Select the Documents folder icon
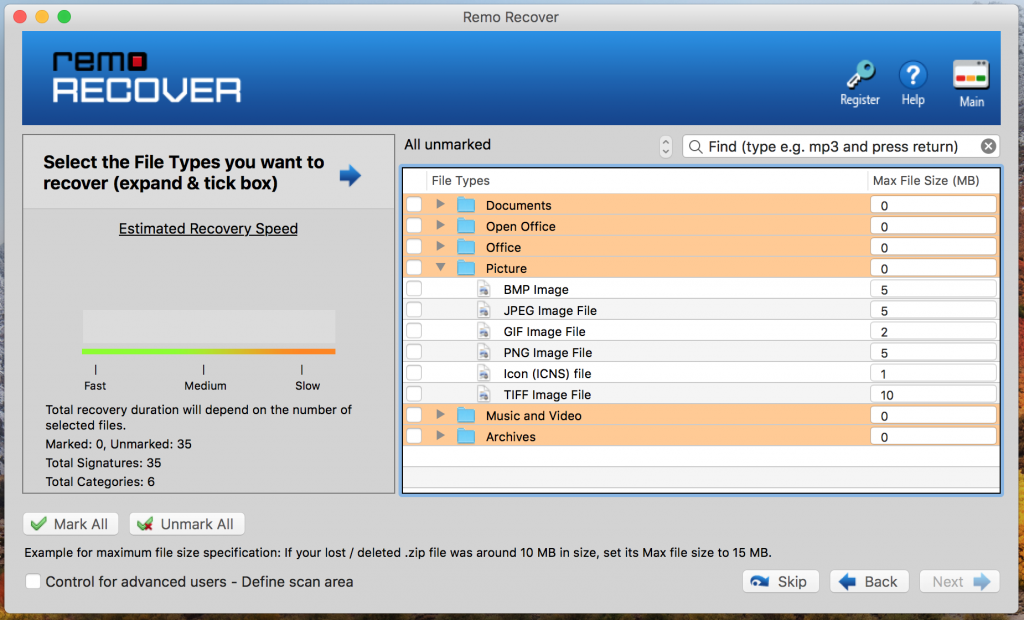Image resolution: width=1024 pixels, height=620 pixels. [x=466, y=205]
